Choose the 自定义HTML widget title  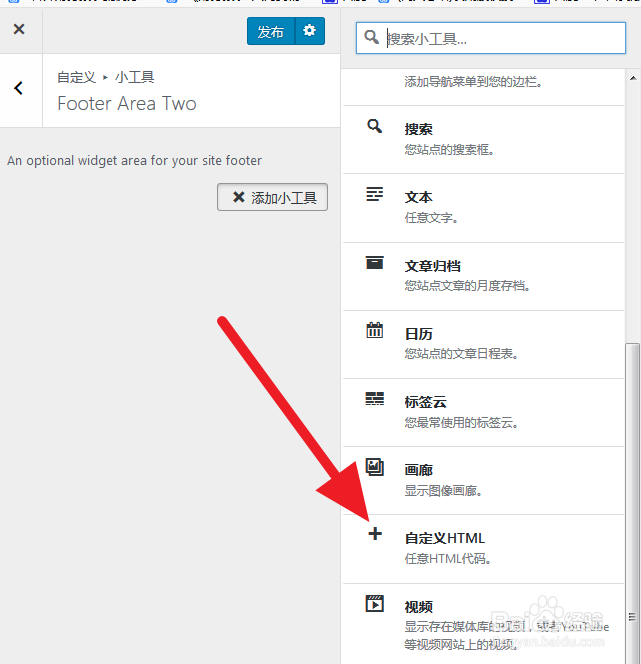tap(445, 538)
